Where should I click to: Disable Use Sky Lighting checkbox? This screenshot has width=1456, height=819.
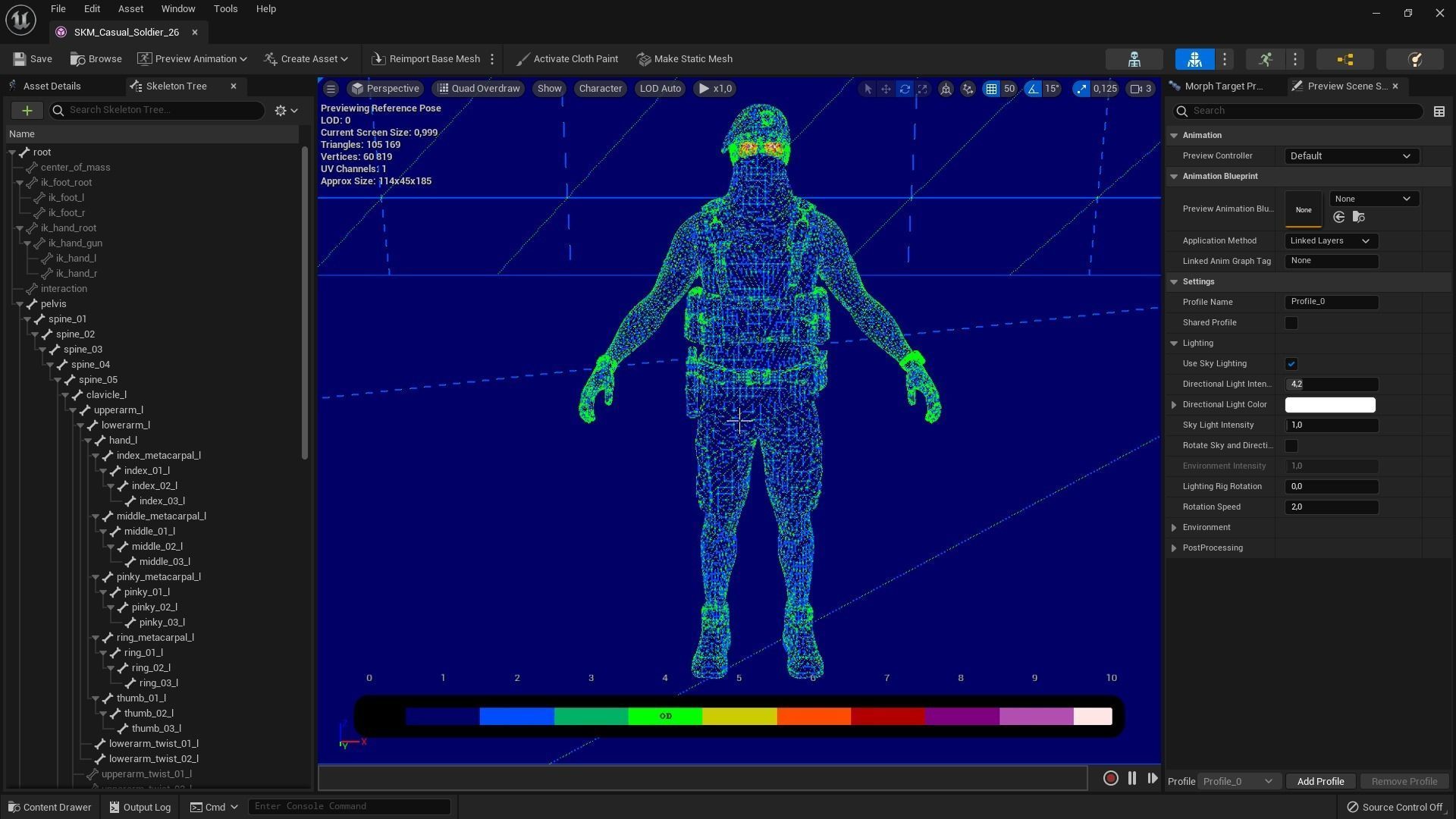[x=1291, y=364]
